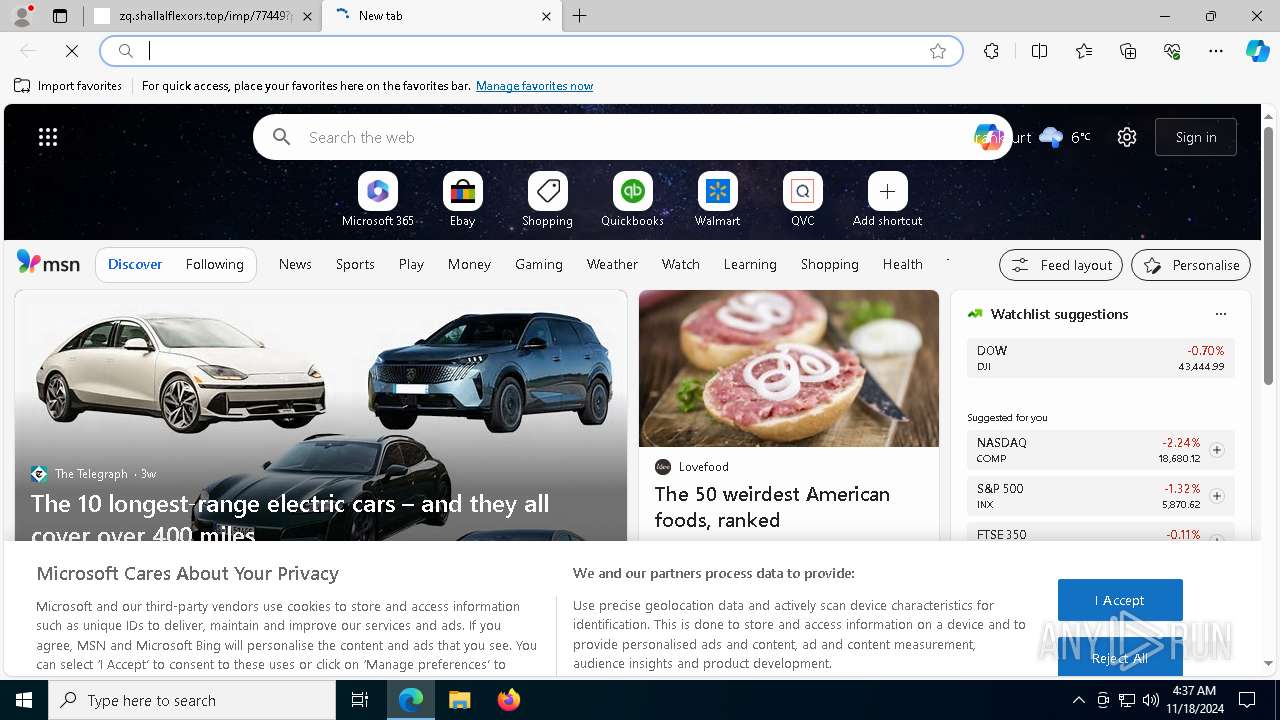Open the weirdest American foods article

pyautogui.click(x=772, y=507)
